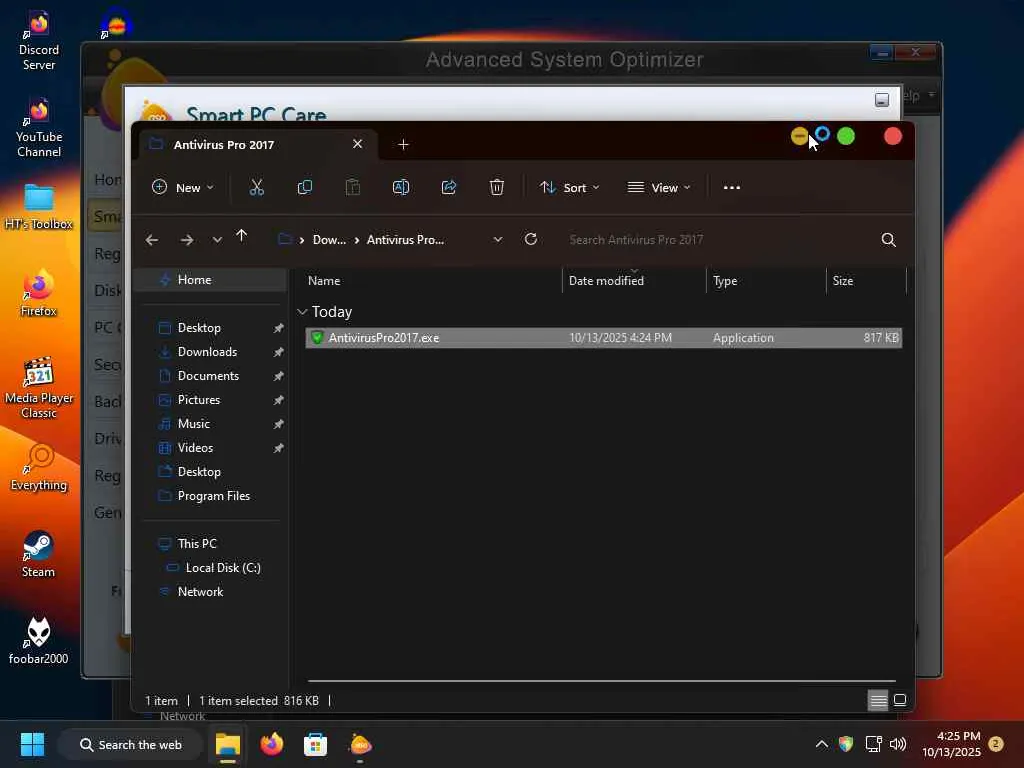The height and width of the screenshot is (768, 1024).
Task: Collapse the Today group
Action: click(302, 312)
